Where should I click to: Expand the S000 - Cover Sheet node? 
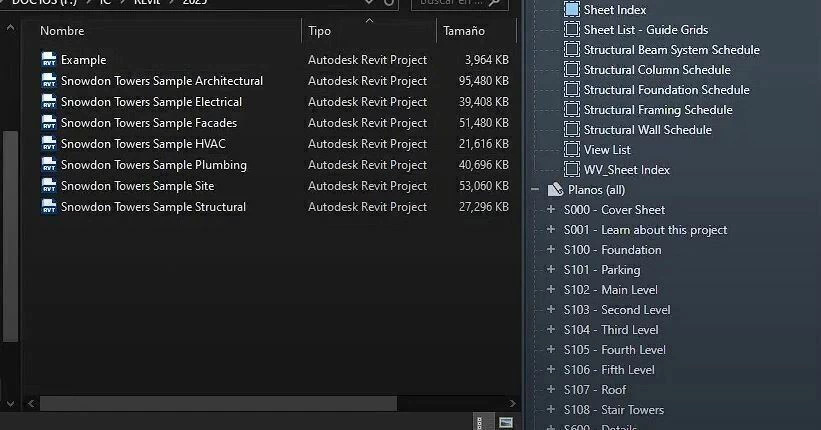[551, 209]
